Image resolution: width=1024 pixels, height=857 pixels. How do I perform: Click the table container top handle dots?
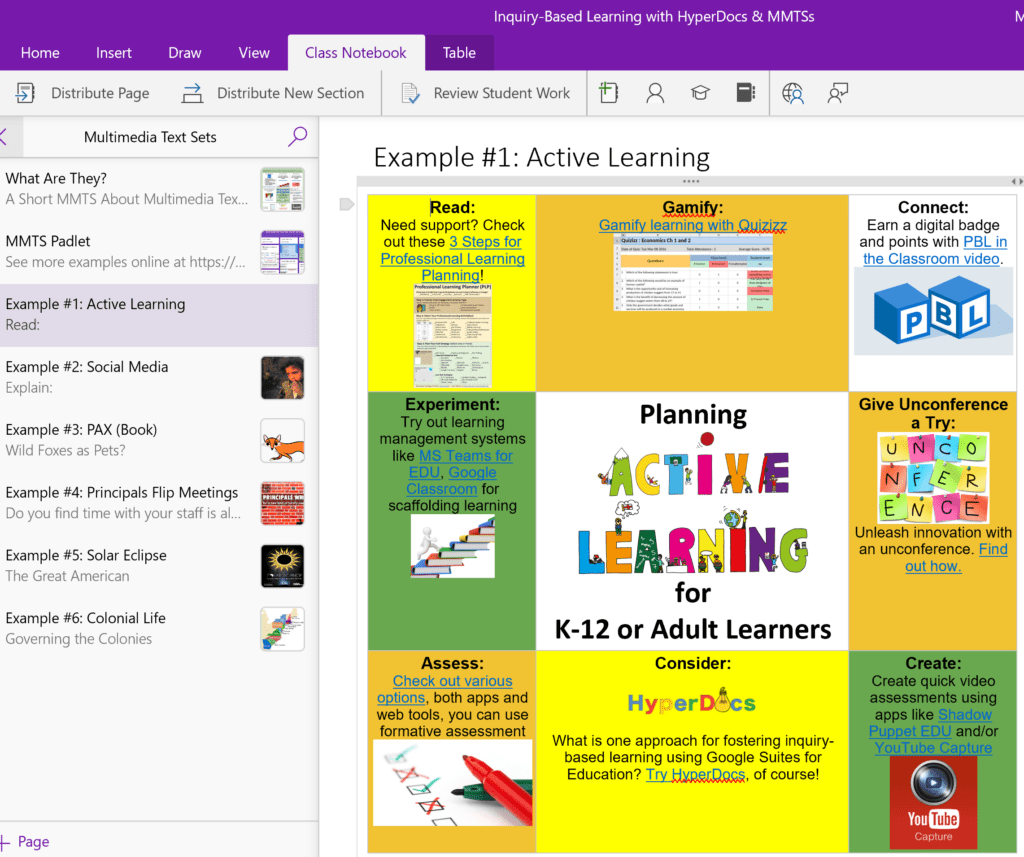tap(691, 181)
